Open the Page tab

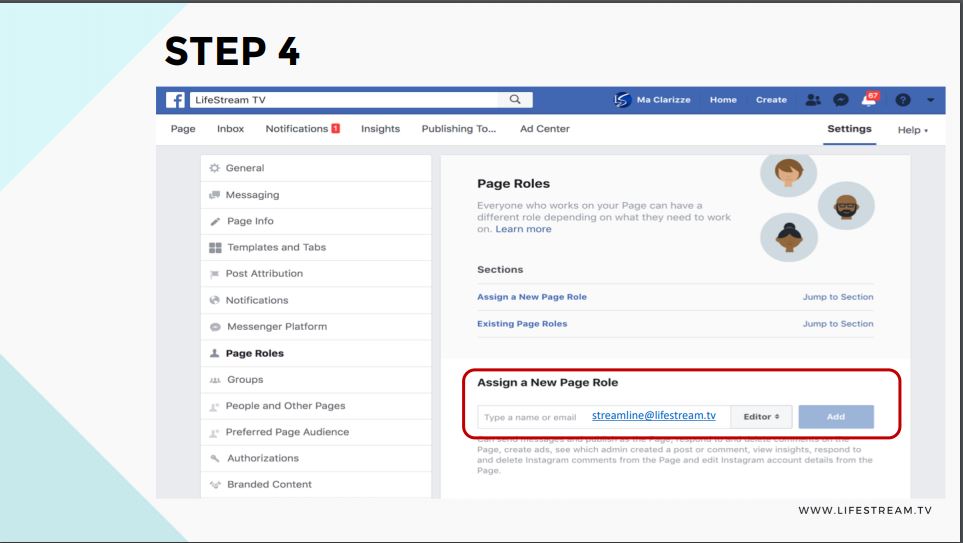pos(183,129)
